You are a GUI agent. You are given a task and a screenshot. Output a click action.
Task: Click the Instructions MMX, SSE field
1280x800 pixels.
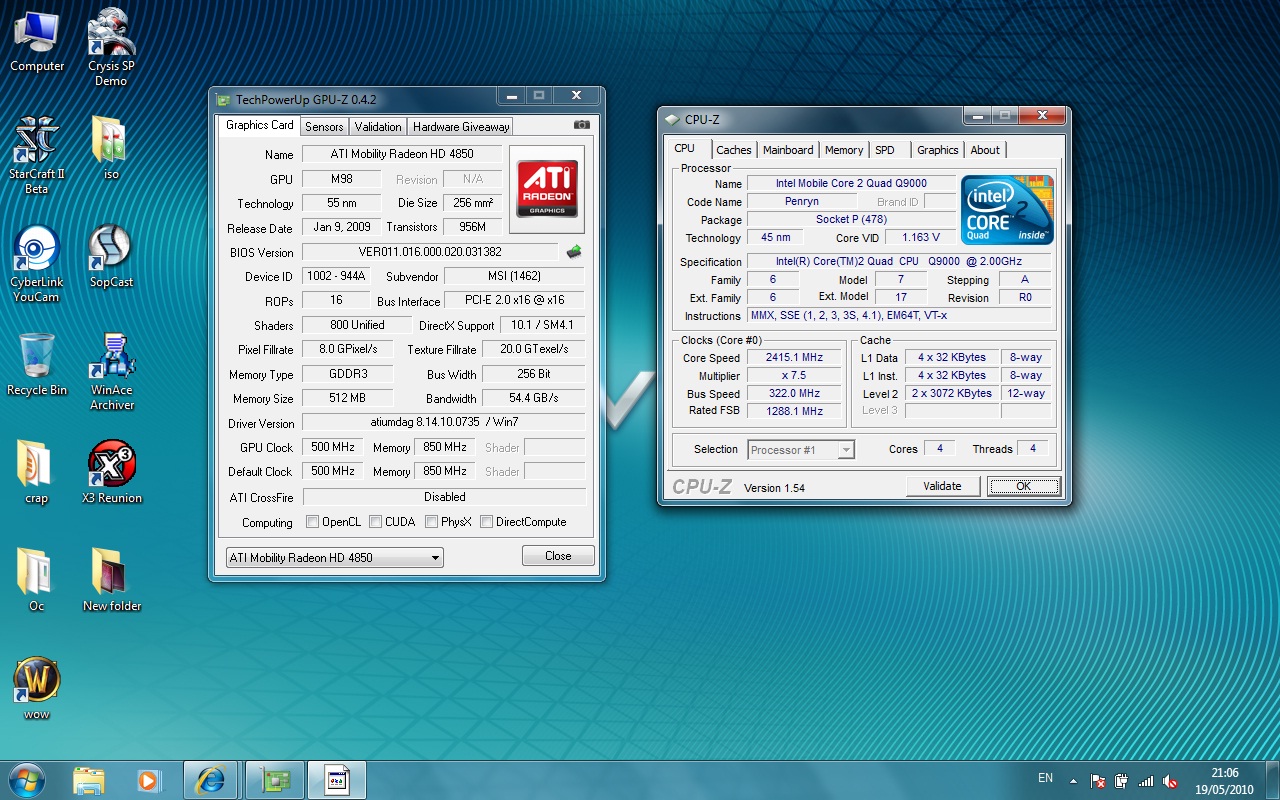pyautogui.click(x=899, y=315)
